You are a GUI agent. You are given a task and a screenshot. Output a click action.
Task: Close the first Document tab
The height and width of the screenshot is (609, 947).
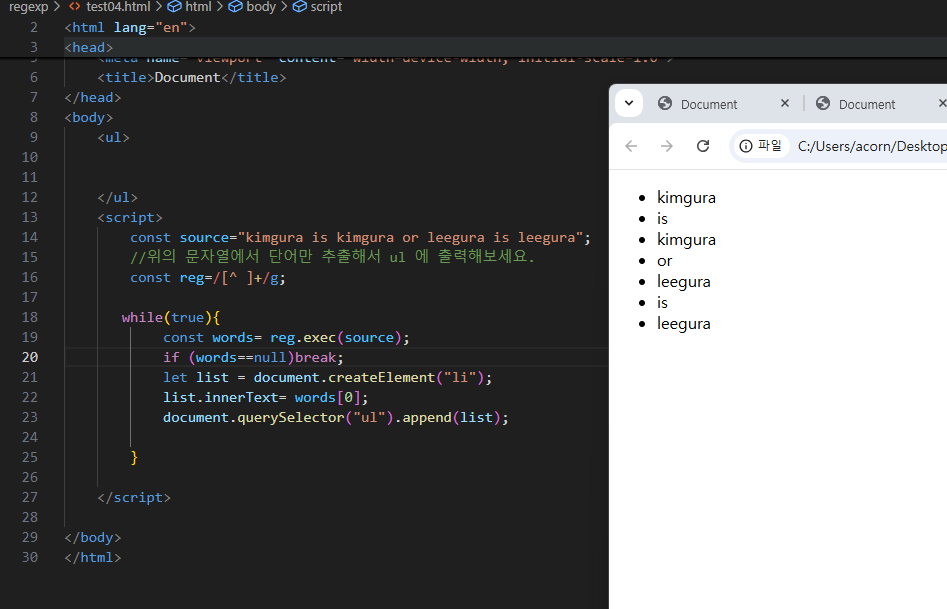coord(785,103)
